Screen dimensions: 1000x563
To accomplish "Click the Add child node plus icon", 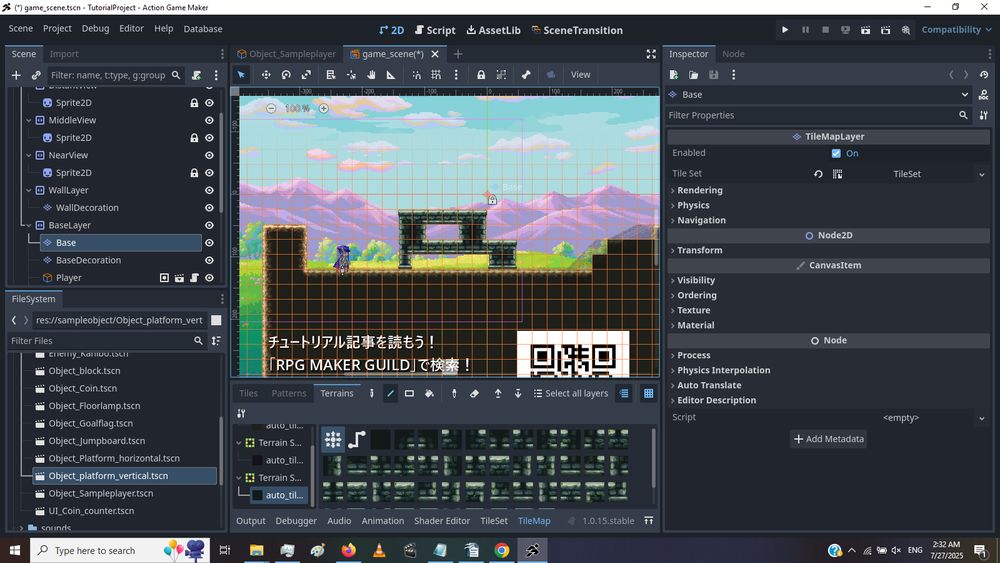I will (x=16, y=75).
